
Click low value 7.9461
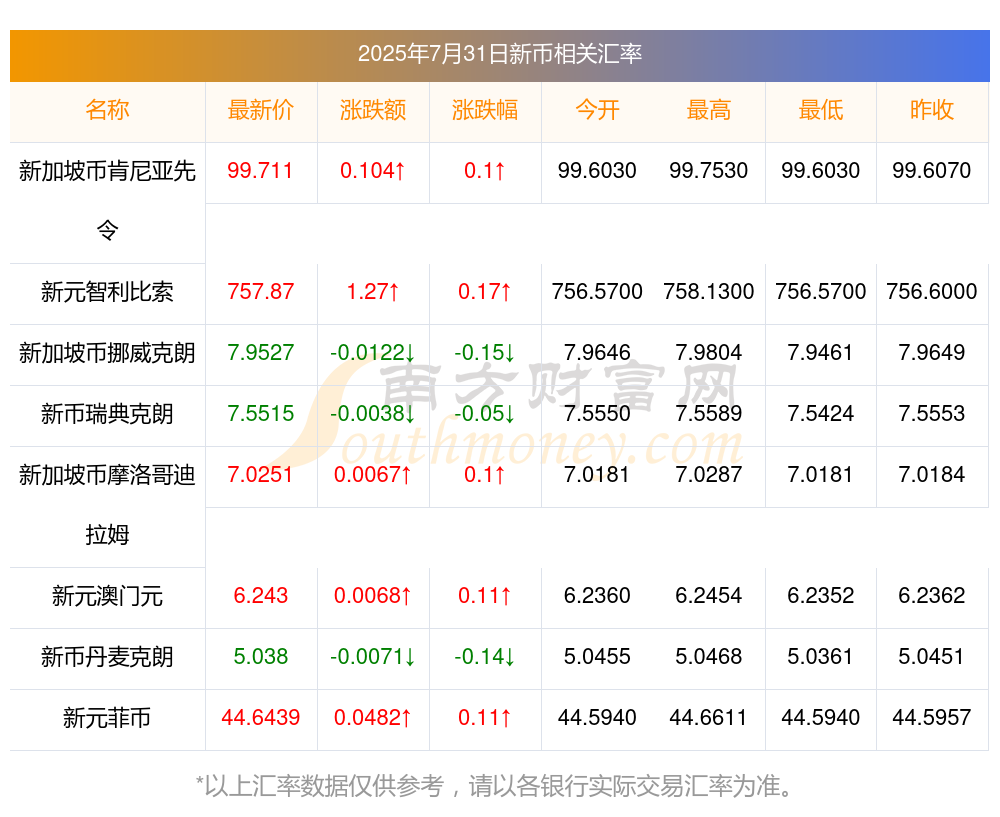[820, 353]
